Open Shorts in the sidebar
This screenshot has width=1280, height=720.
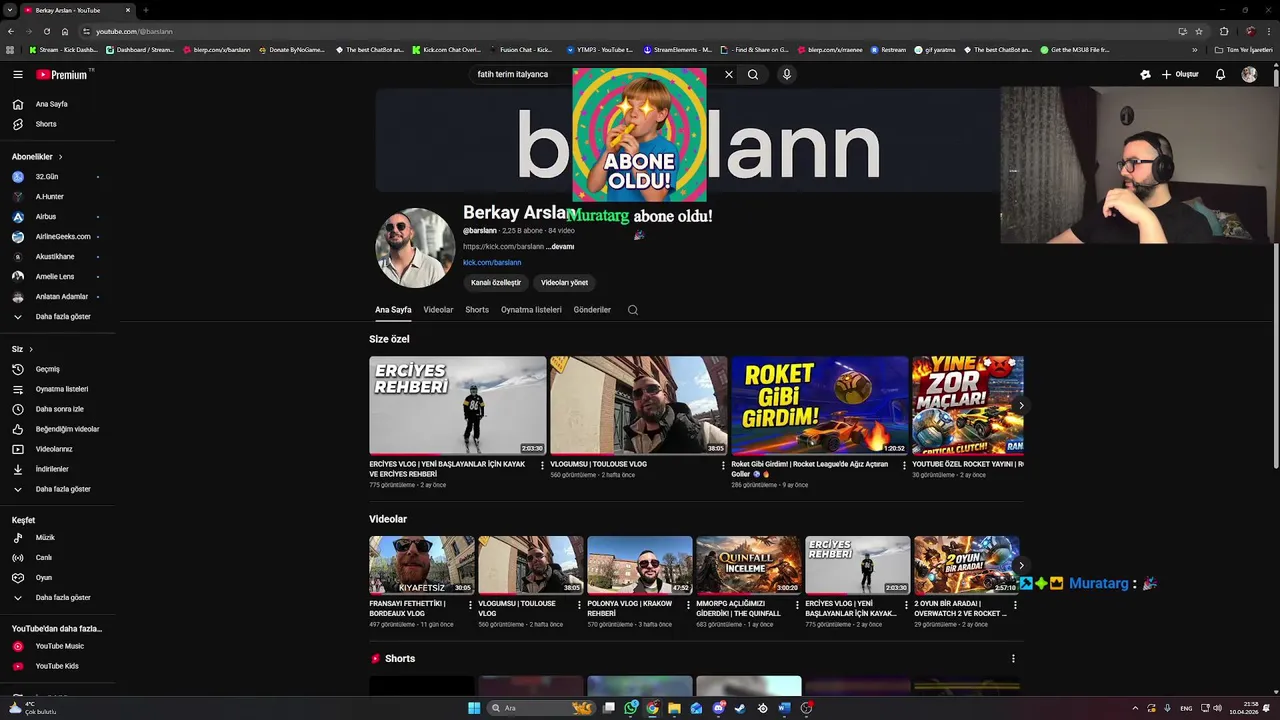pos(58,124)
